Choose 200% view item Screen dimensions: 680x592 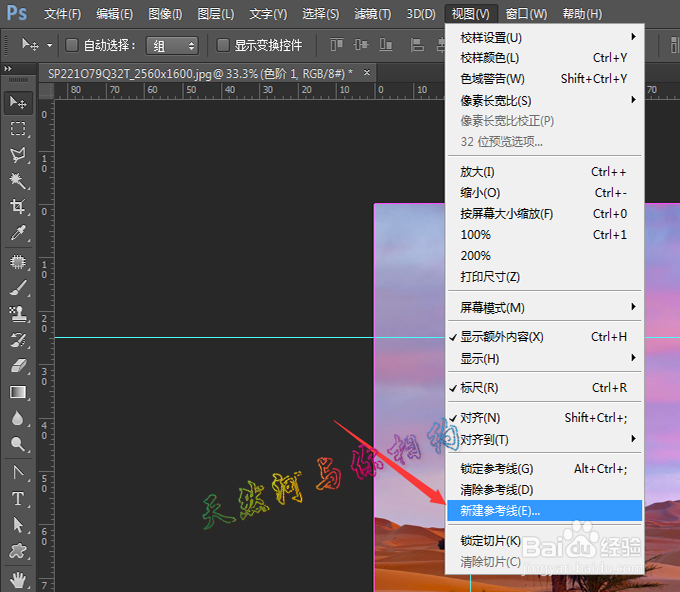tap(545, 255)
